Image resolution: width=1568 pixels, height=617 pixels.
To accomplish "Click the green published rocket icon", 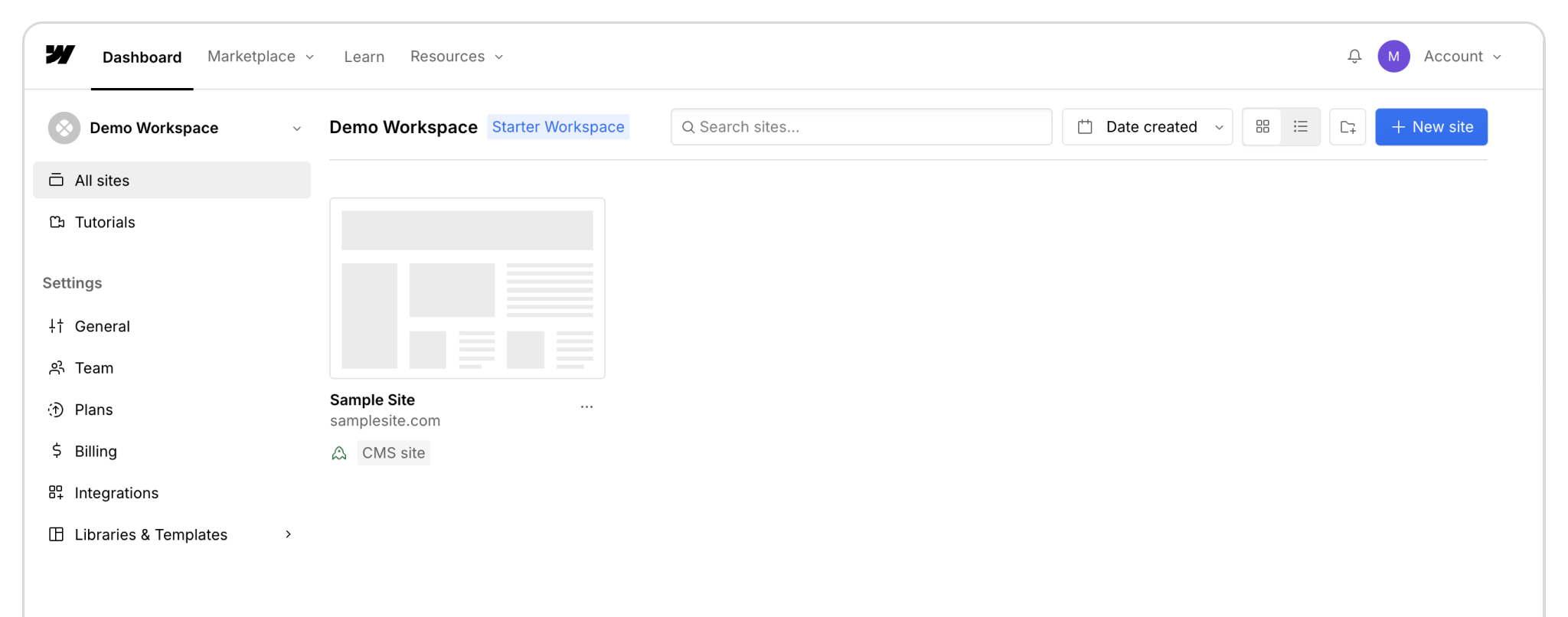I will pos(339,453).
